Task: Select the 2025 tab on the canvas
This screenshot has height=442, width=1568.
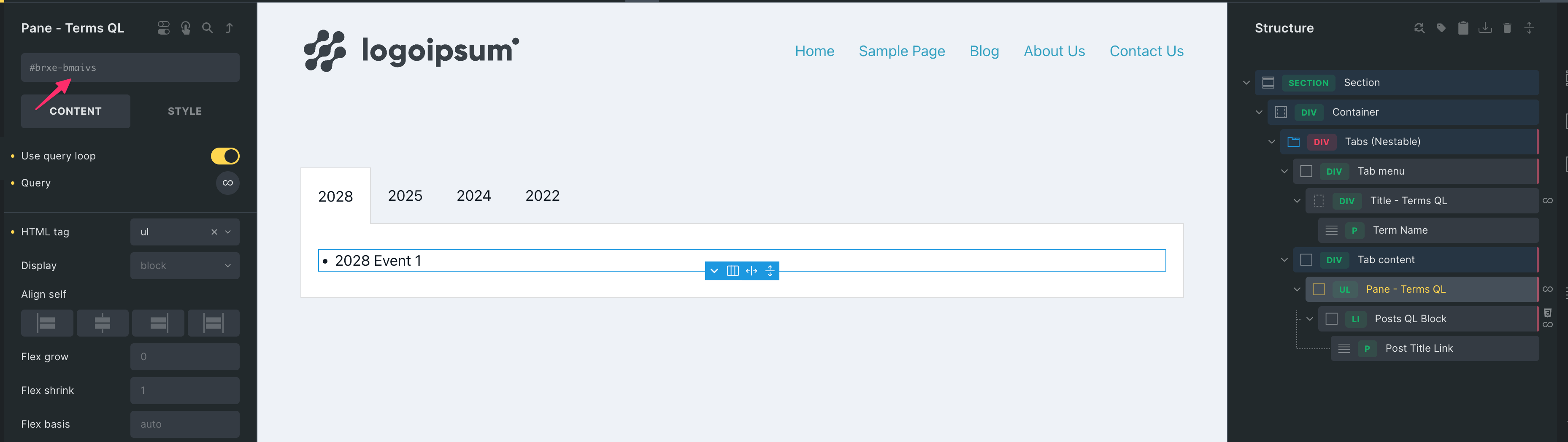Action: 405,195
